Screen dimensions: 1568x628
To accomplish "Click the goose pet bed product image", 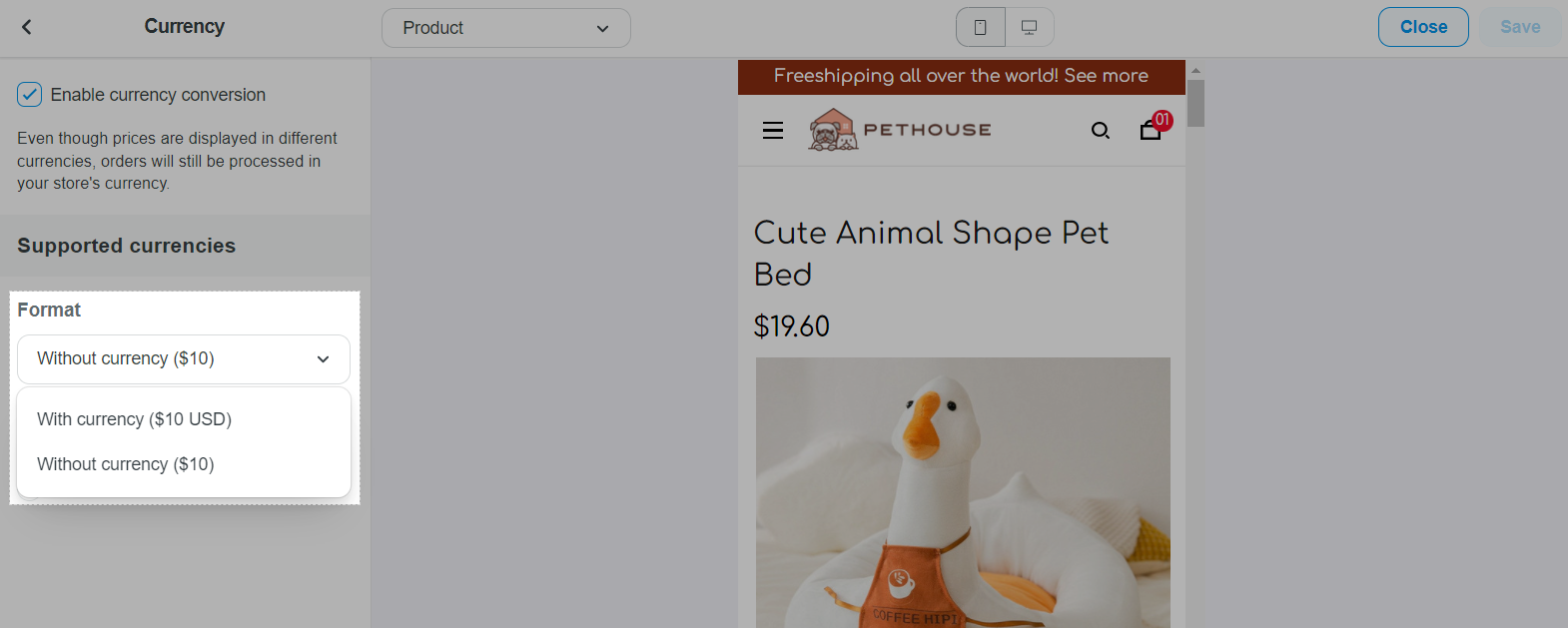I will click(963, 492).
